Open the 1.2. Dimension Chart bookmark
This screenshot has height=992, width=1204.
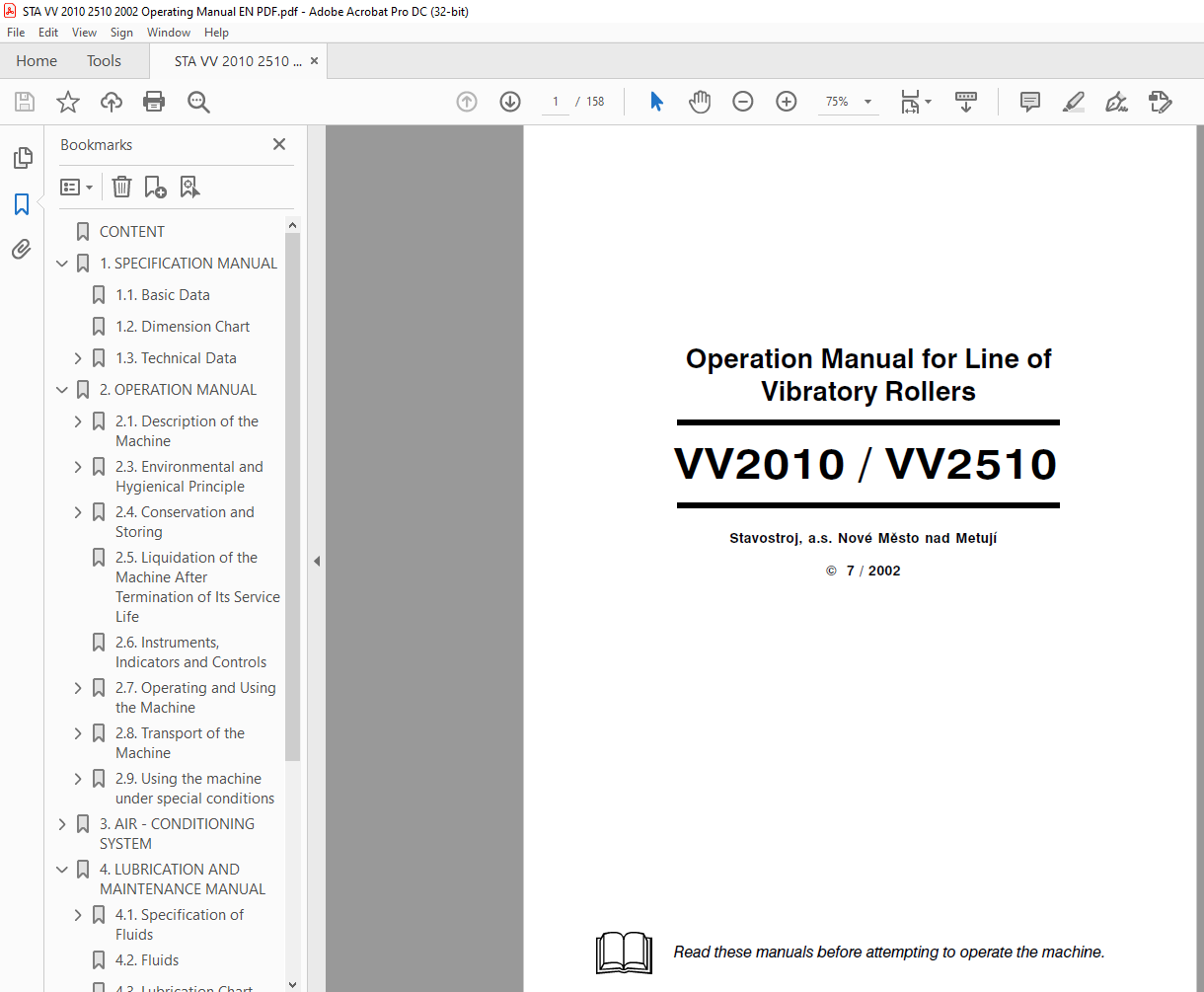click(x=183, y=327)
